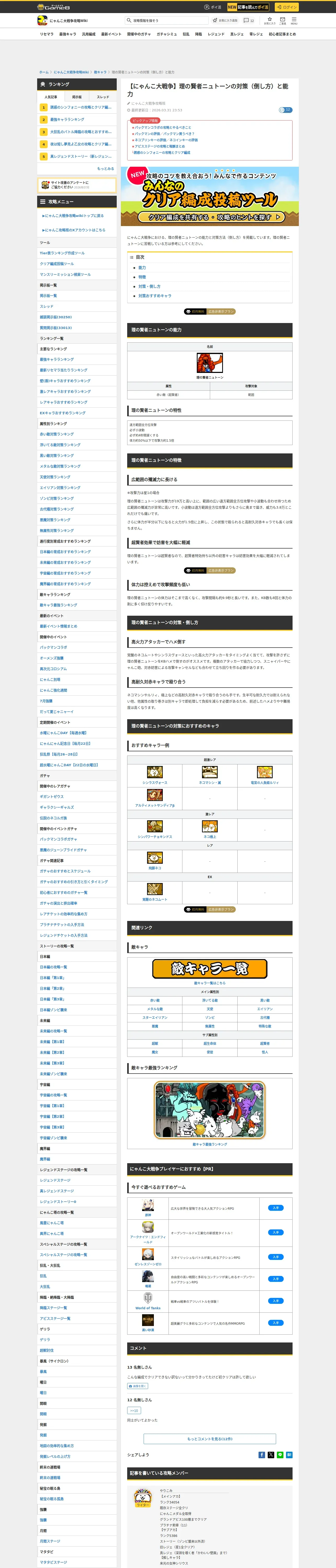Open Tier表ランキング作成ツール sidebar link
This screenshot has width=336, height=1568.
click(62, 253)
